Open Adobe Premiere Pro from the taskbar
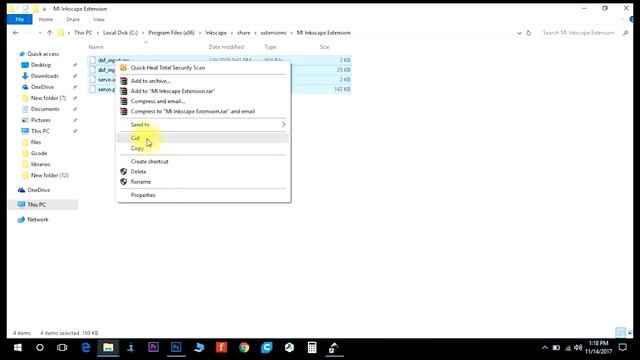Image resolution: width=640 pixels, height=360 pixels. click(x=153, y=347)
